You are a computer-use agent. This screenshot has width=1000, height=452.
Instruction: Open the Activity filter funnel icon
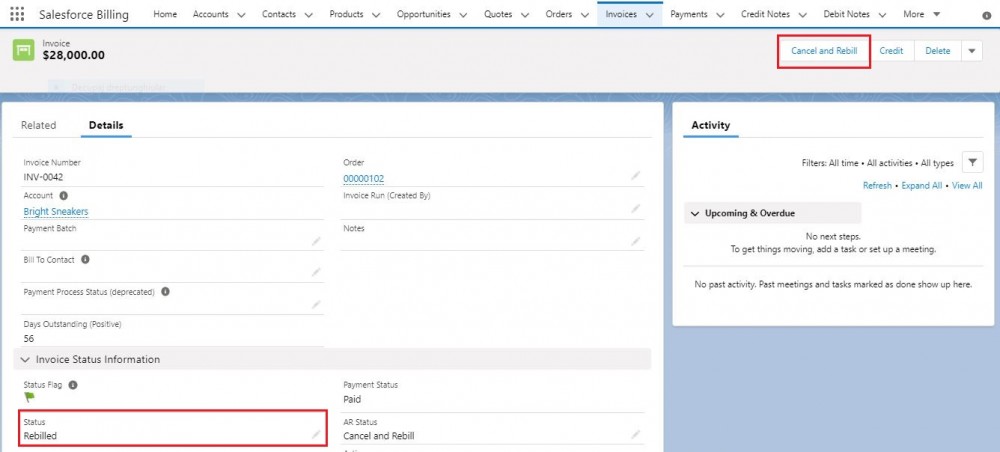972,163
